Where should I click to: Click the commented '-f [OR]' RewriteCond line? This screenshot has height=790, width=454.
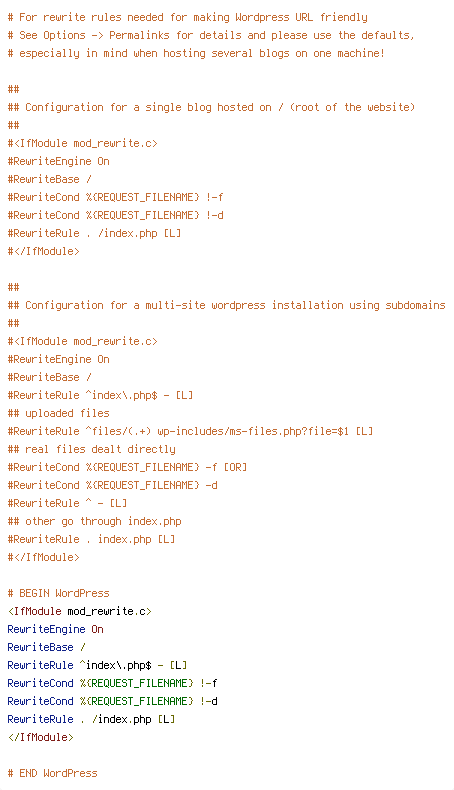(127, 467)
